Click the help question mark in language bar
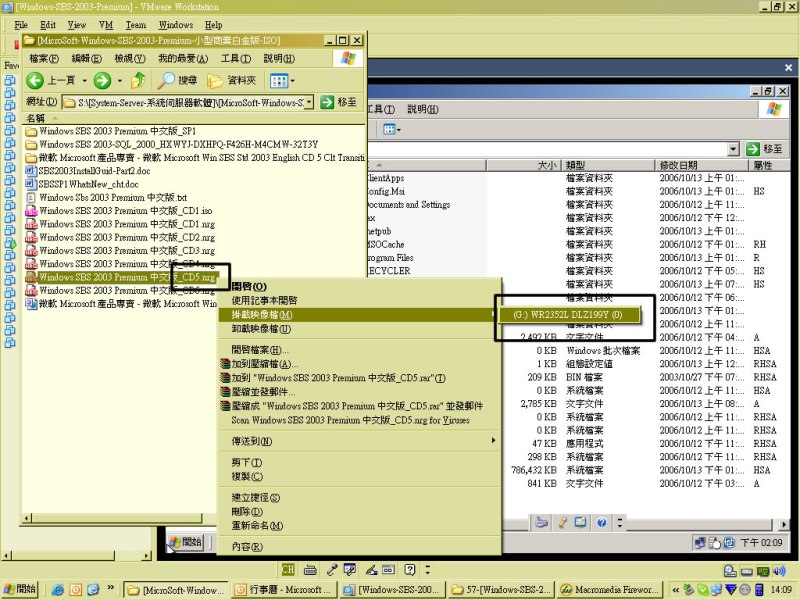800x600 pixels. click(410, 569)
